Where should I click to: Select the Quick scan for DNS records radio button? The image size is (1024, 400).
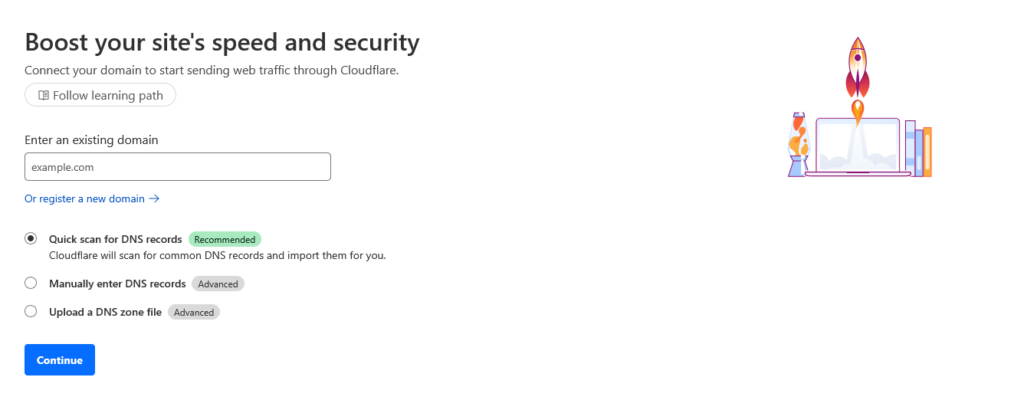point(31,239)
